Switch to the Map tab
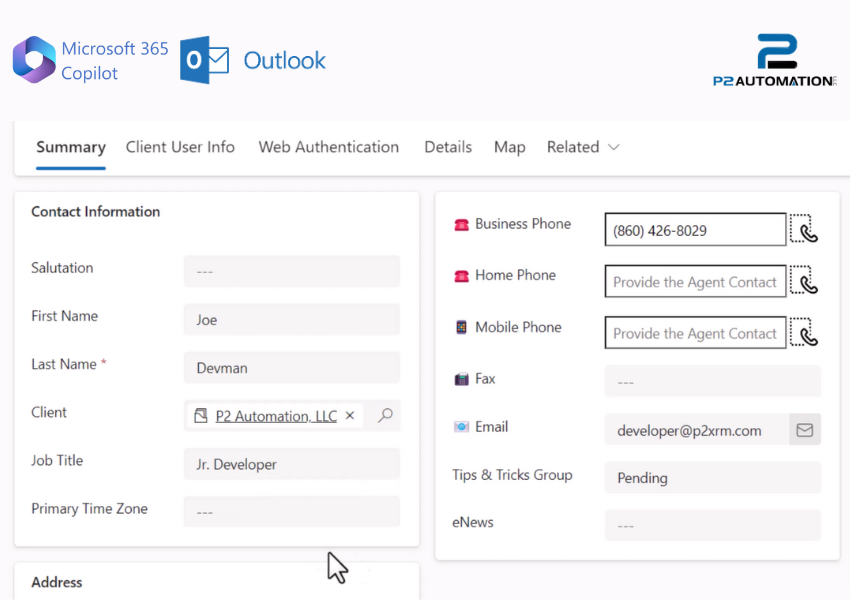The image size is (850, 600). tap(509, 146)
